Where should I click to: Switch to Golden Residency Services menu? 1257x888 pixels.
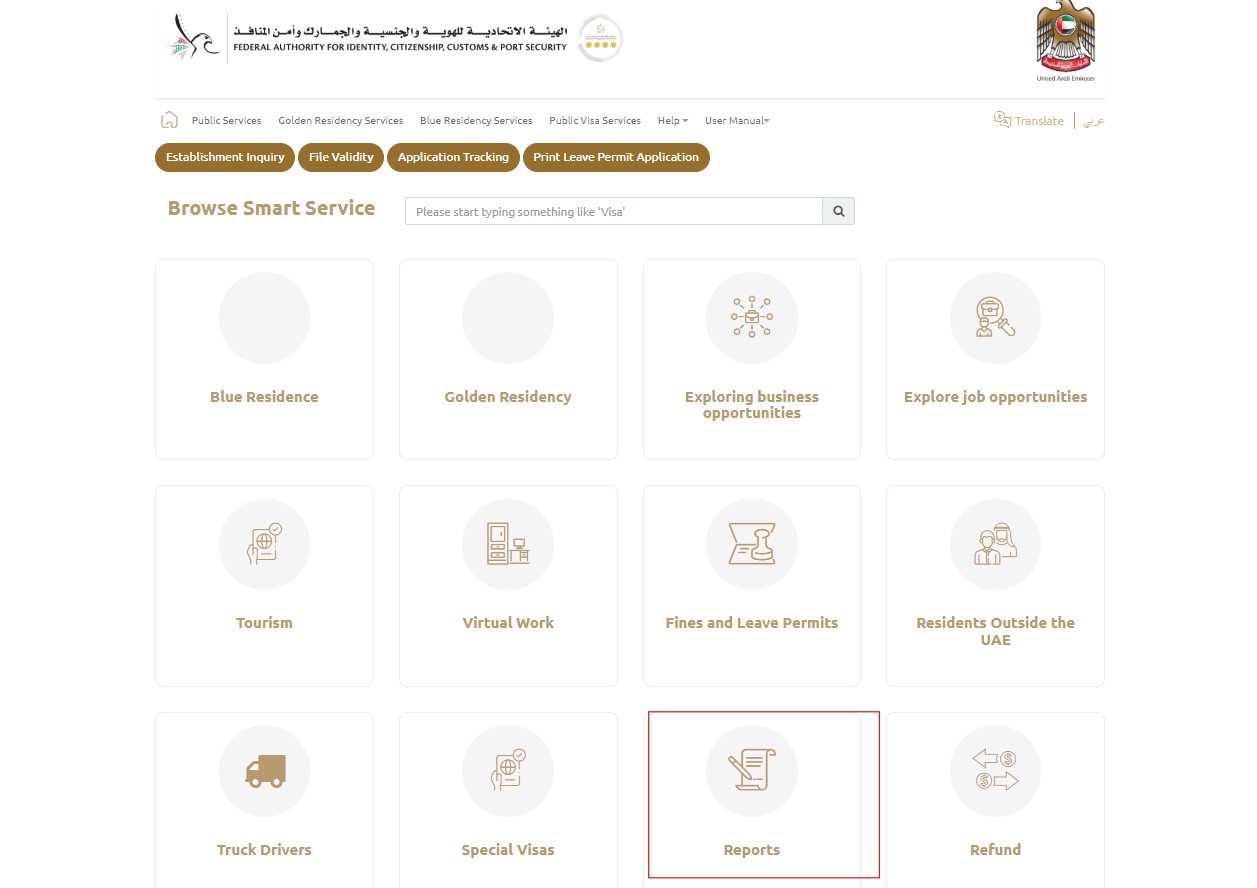pos(340,120)
